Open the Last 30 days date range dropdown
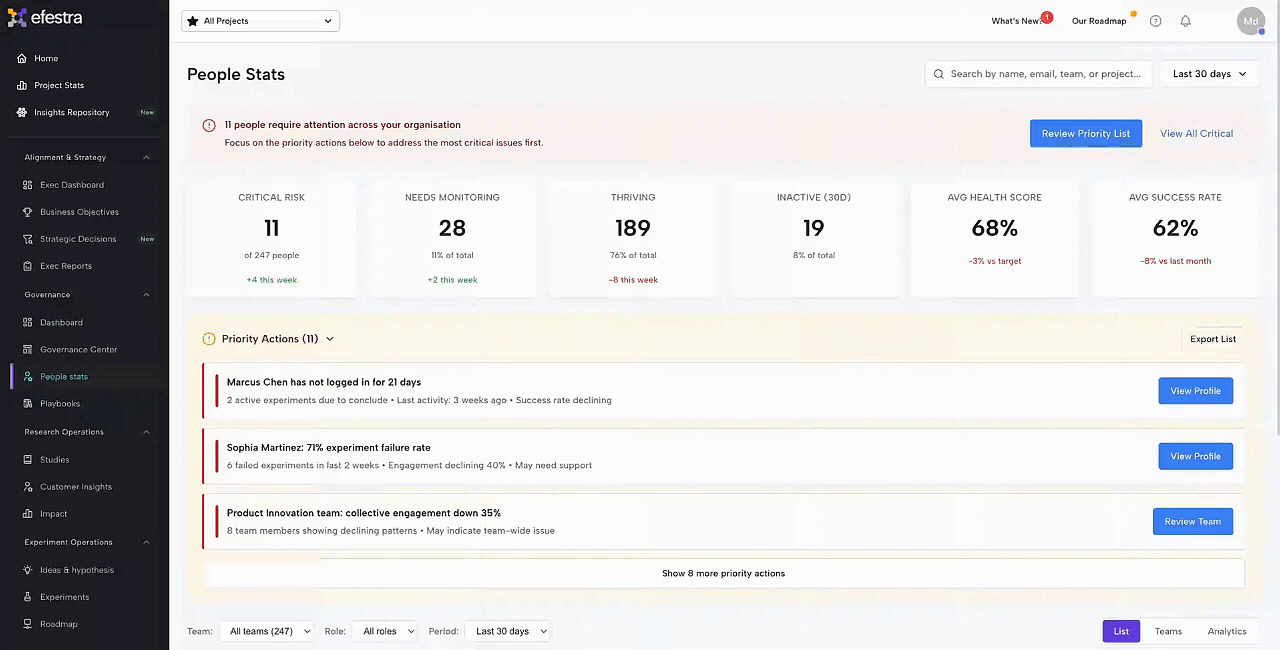The width and height of the screenshot is (1280, 650). tap(1209, 74)
